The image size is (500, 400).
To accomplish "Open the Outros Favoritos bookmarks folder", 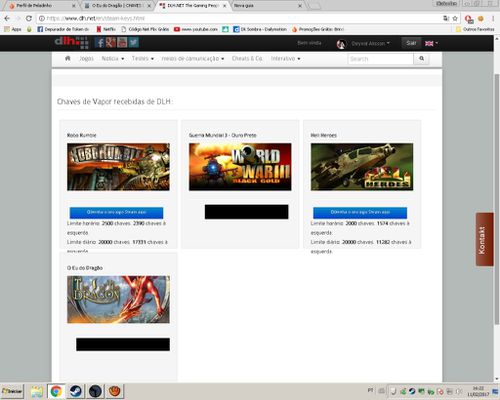I will 475,29.
